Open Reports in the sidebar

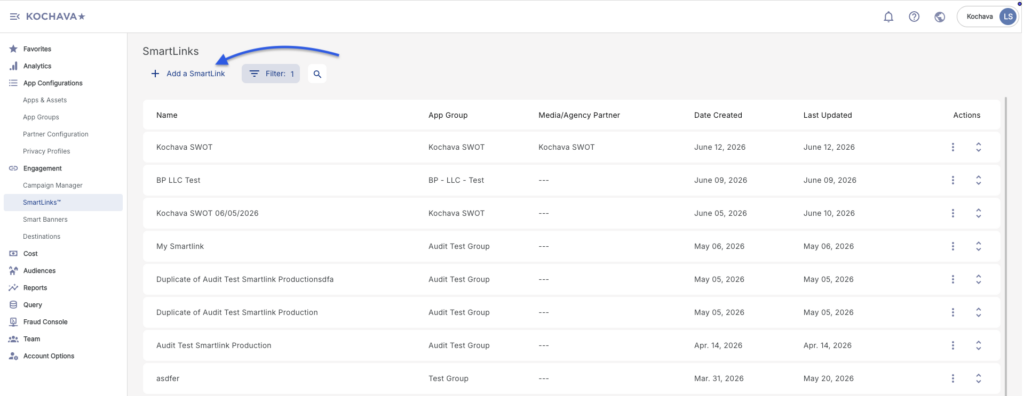pos(35,288)
